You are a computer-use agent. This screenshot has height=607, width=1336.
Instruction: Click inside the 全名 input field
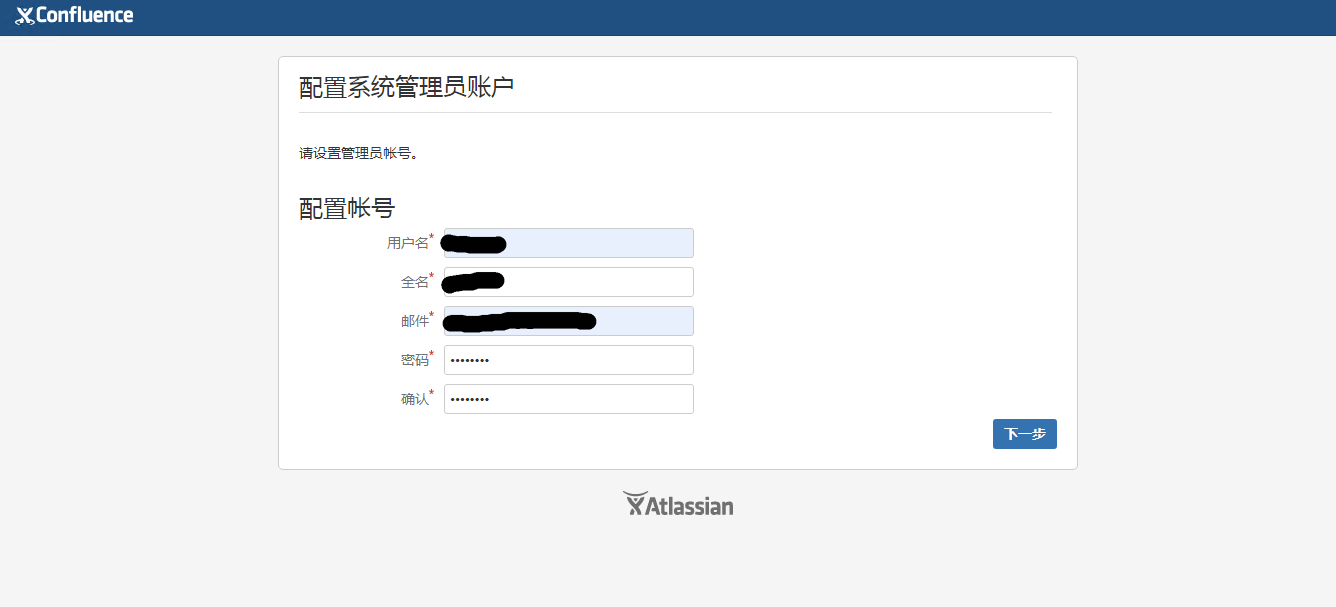tap(568, 281)
